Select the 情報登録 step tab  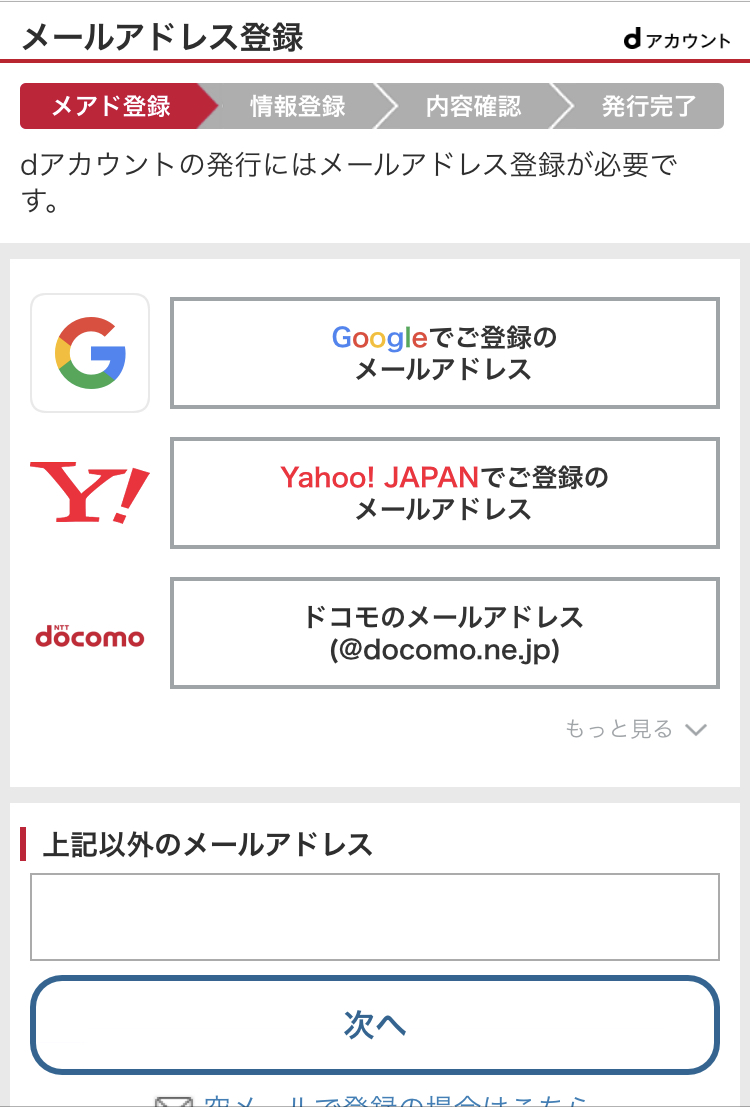297,106
